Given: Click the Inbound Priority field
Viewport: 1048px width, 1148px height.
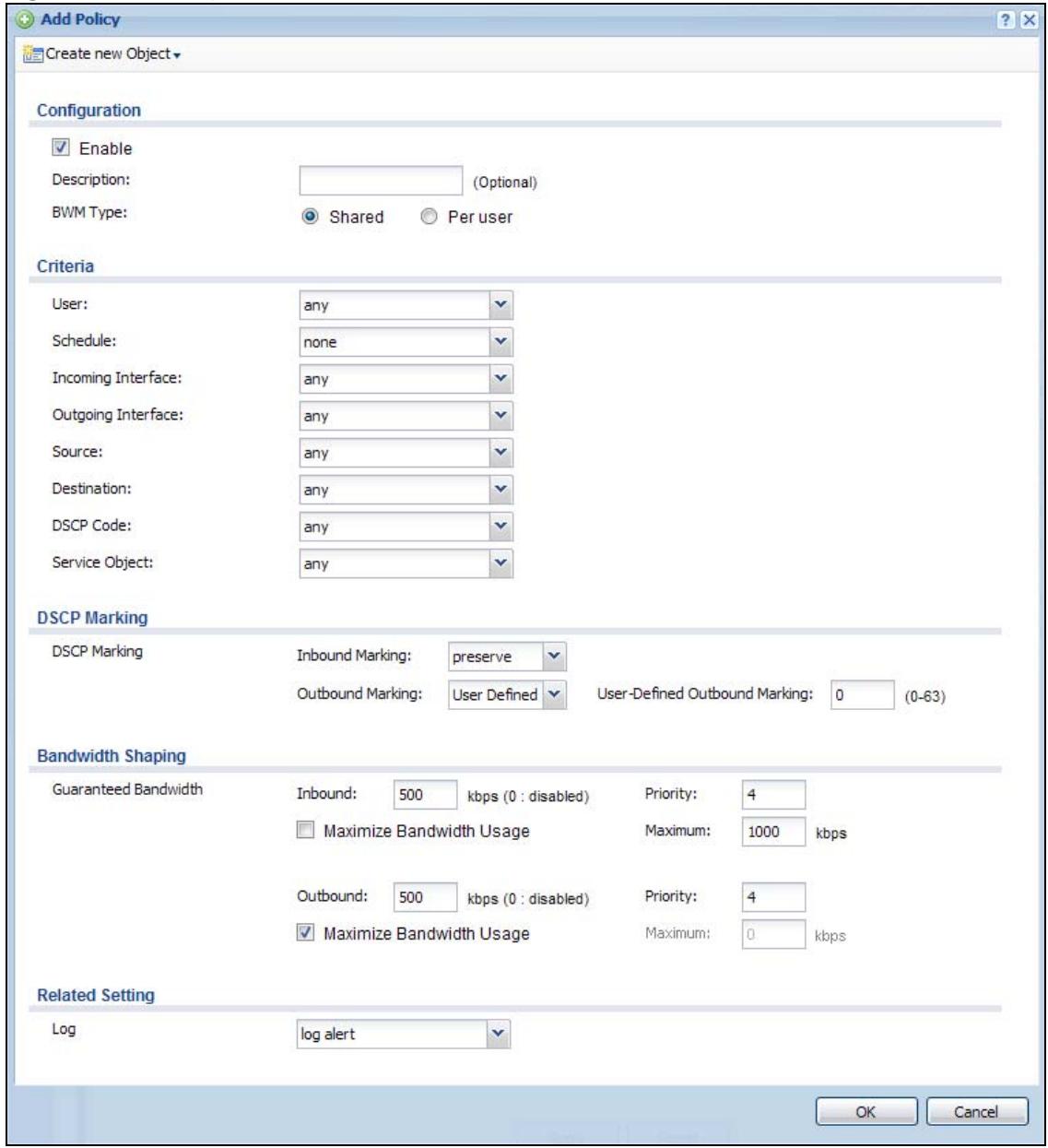Looking at the screenshot, I should click(773, 795).
